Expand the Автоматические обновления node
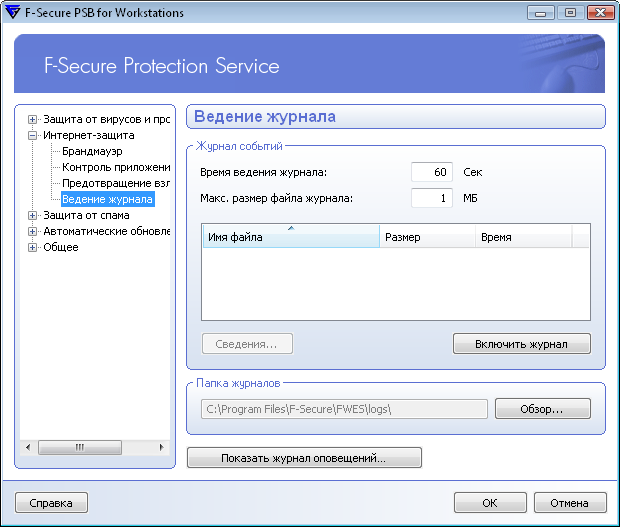The height and width of the screenshot is (527, 620). tap(32, 231)
